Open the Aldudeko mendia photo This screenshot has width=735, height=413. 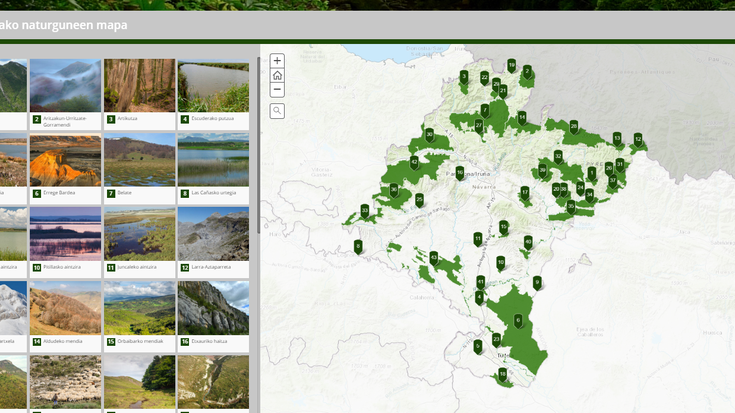pyautogui.click(x=65, y=308)
